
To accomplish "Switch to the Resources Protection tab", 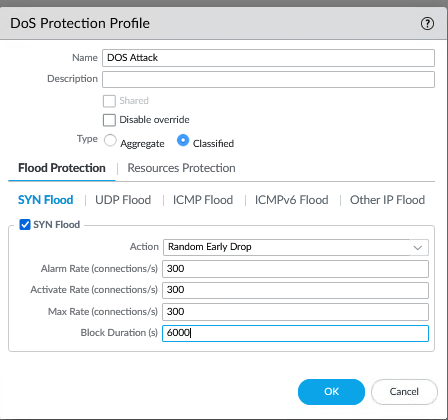I will point(181,168).
